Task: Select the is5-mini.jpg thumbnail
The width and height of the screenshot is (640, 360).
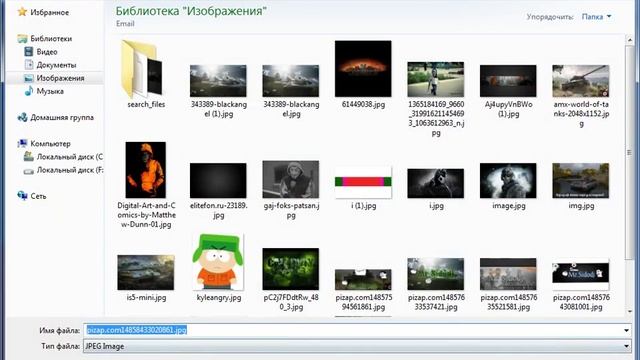Action: [x=146, y=272]
